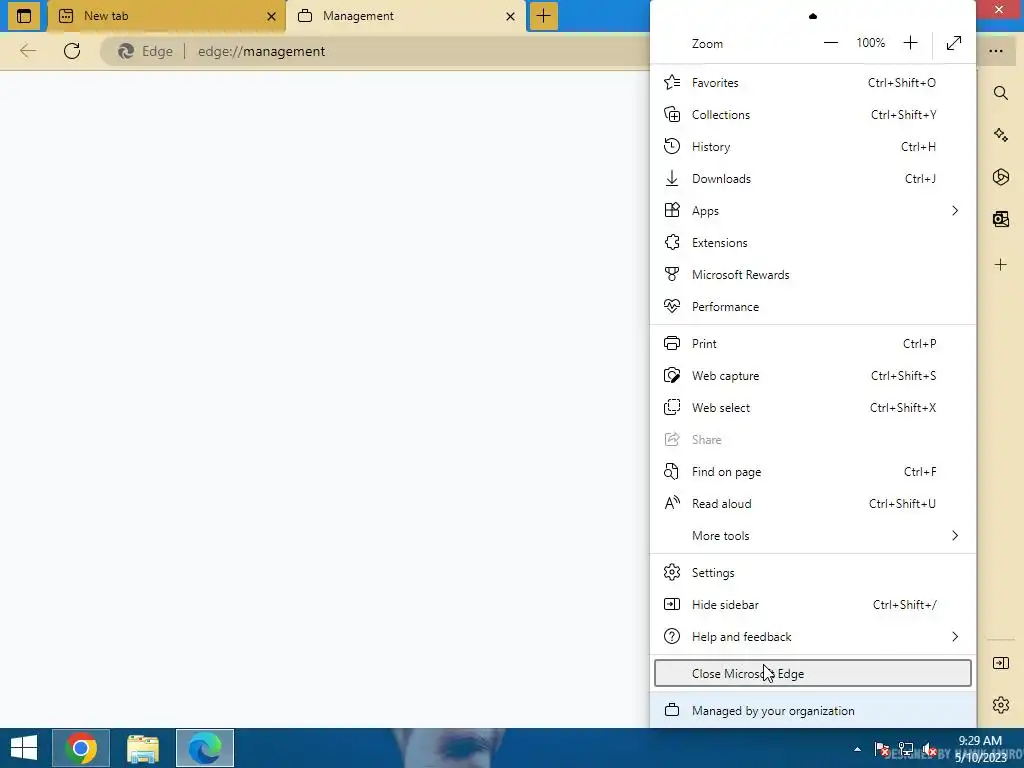Show hidden system tray icons
Screen dimensions: 1024x768
click(x=857, y=749)
